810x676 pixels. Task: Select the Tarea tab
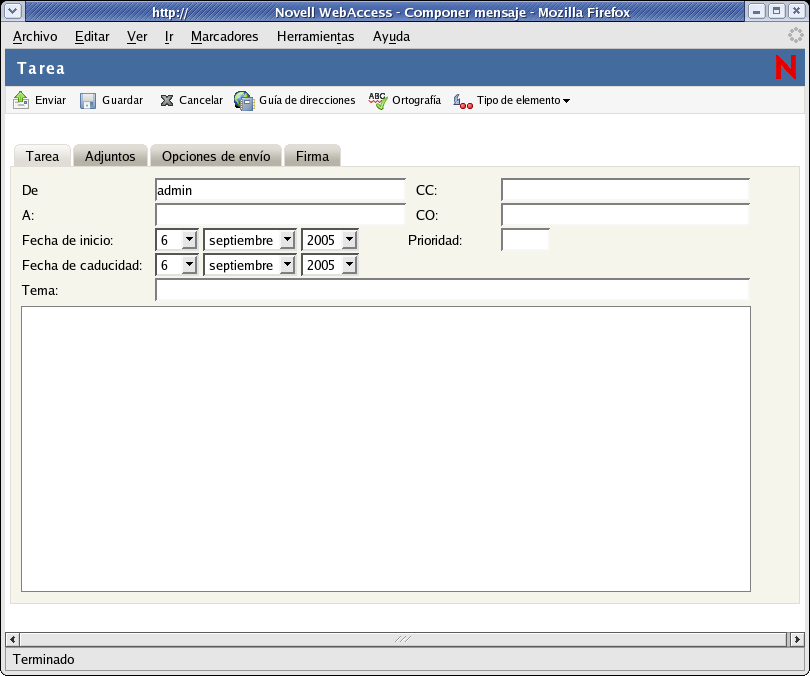(x=42, y=156)
